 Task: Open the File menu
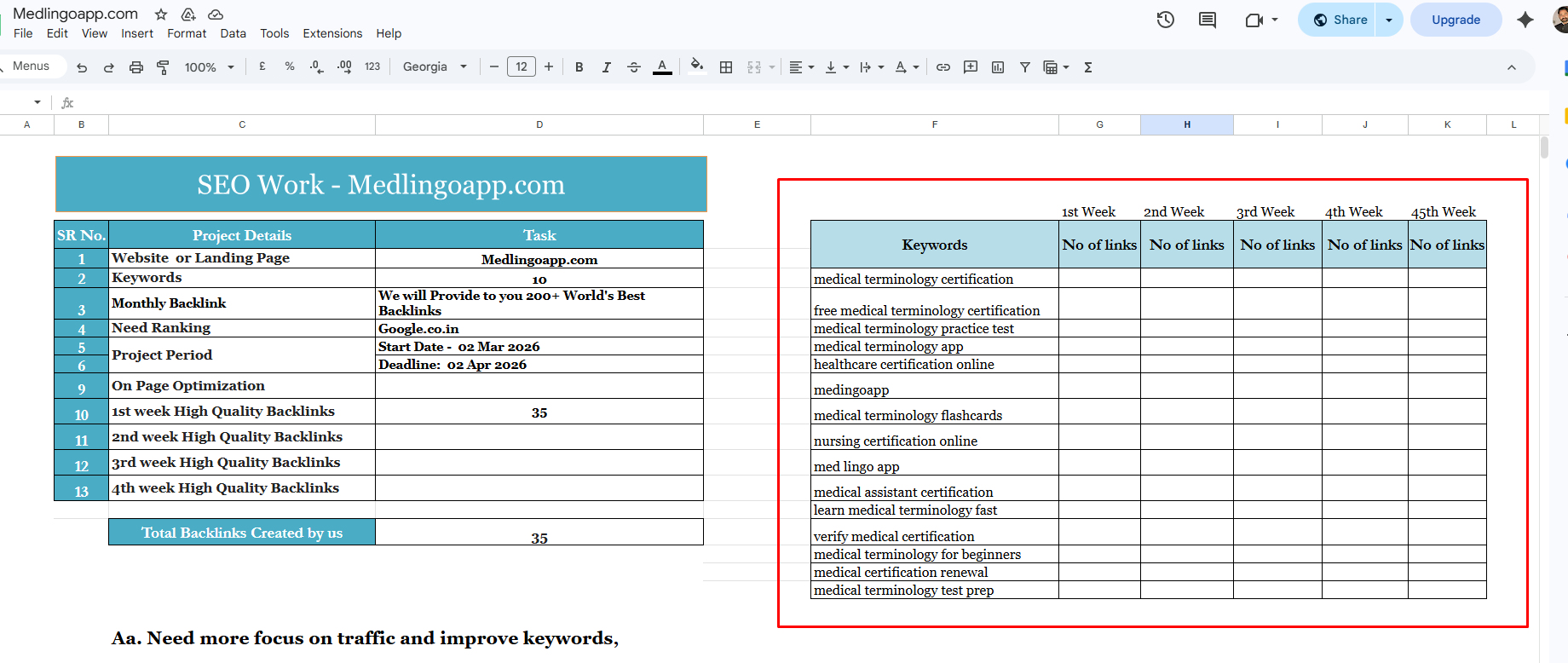(23, 33)
